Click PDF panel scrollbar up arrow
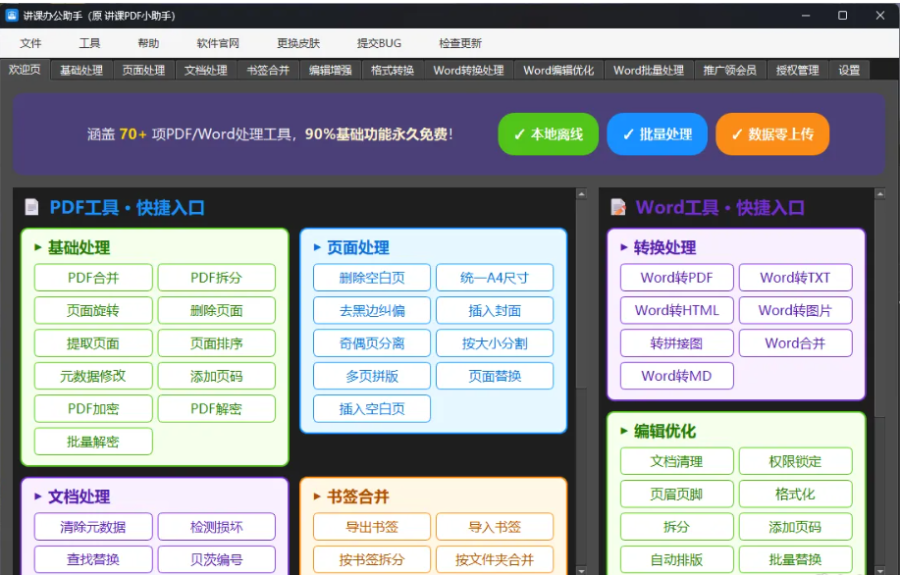The width and height of the screenshot is (900, 575). (x=581, y=194)
